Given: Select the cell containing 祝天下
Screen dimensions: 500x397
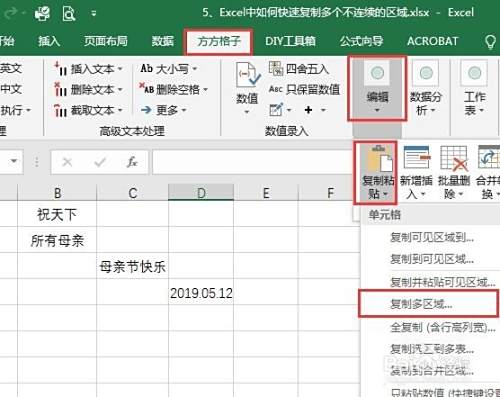Looking at the screenshot, I should (x=57, y=214).
